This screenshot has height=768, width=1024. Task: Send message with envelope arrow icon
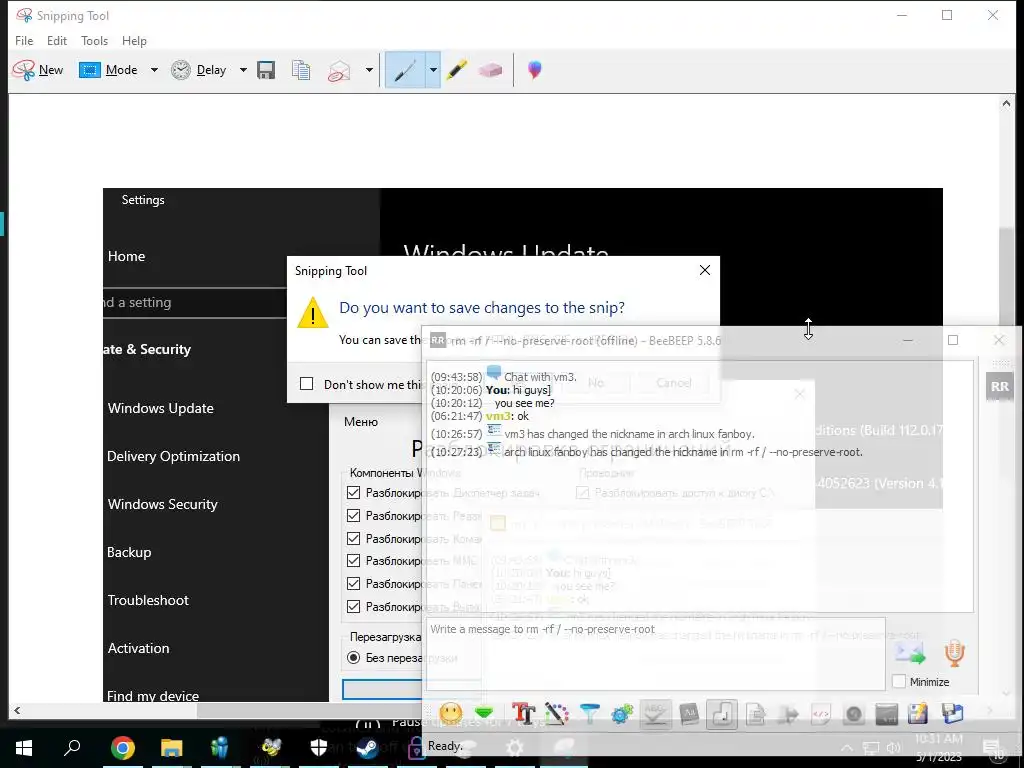click(910, 653)
